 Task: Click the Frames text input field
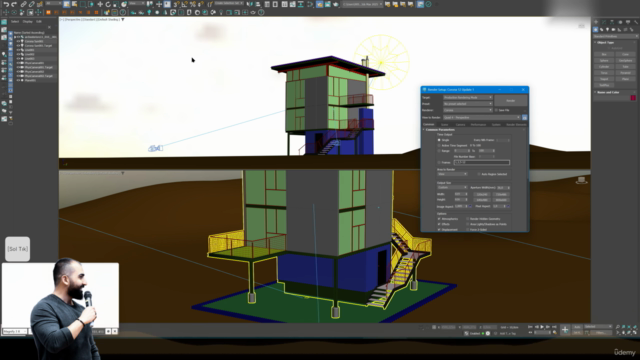(x=482, y=162)
